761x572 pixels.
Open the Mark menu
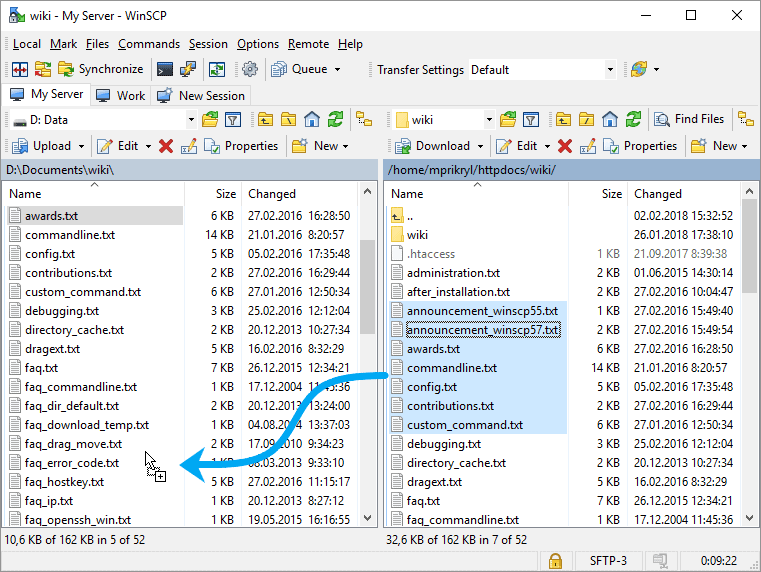pos(64,44)
